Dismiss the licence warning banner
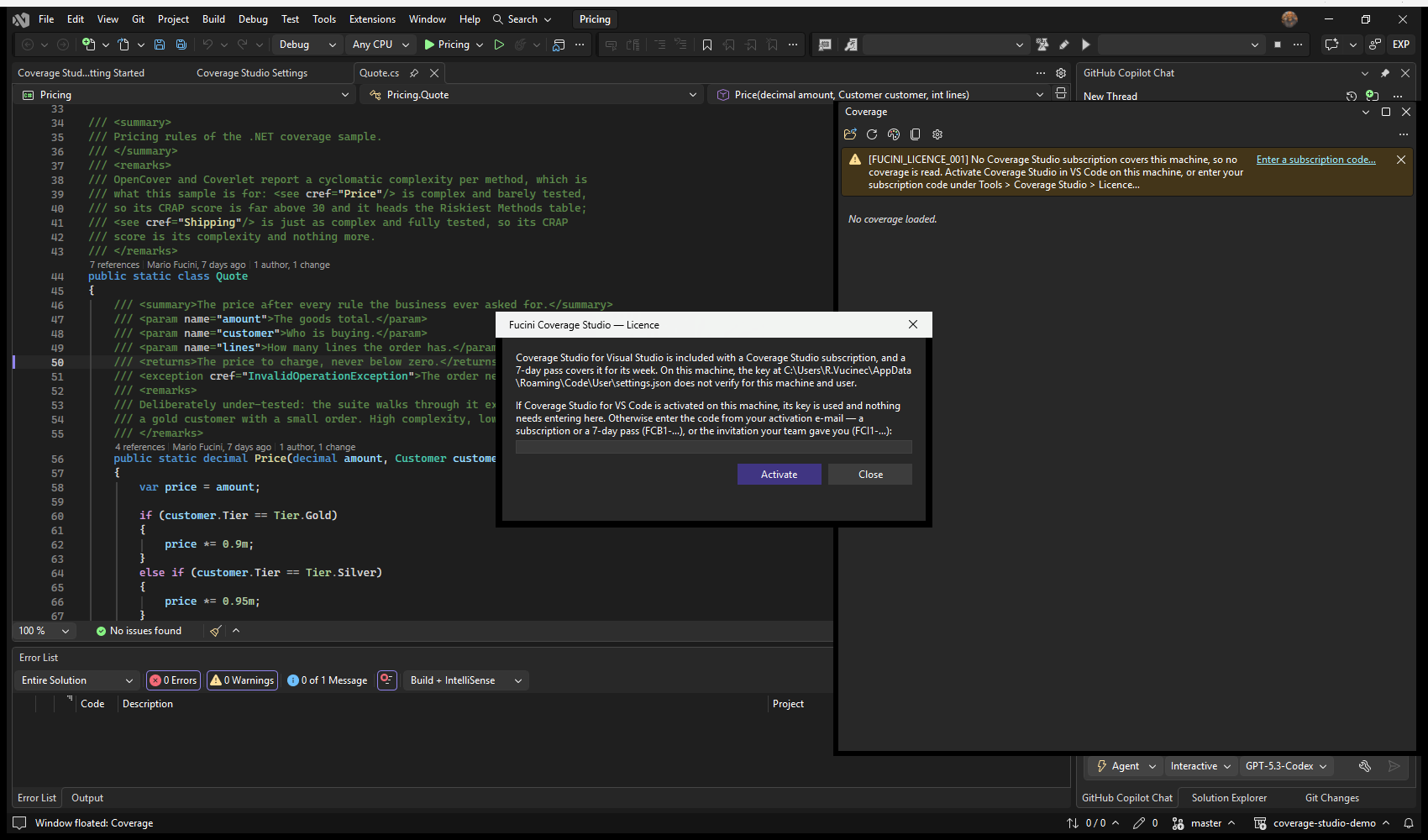This screenshot has width=1428, height=840. pos(1401,160)
